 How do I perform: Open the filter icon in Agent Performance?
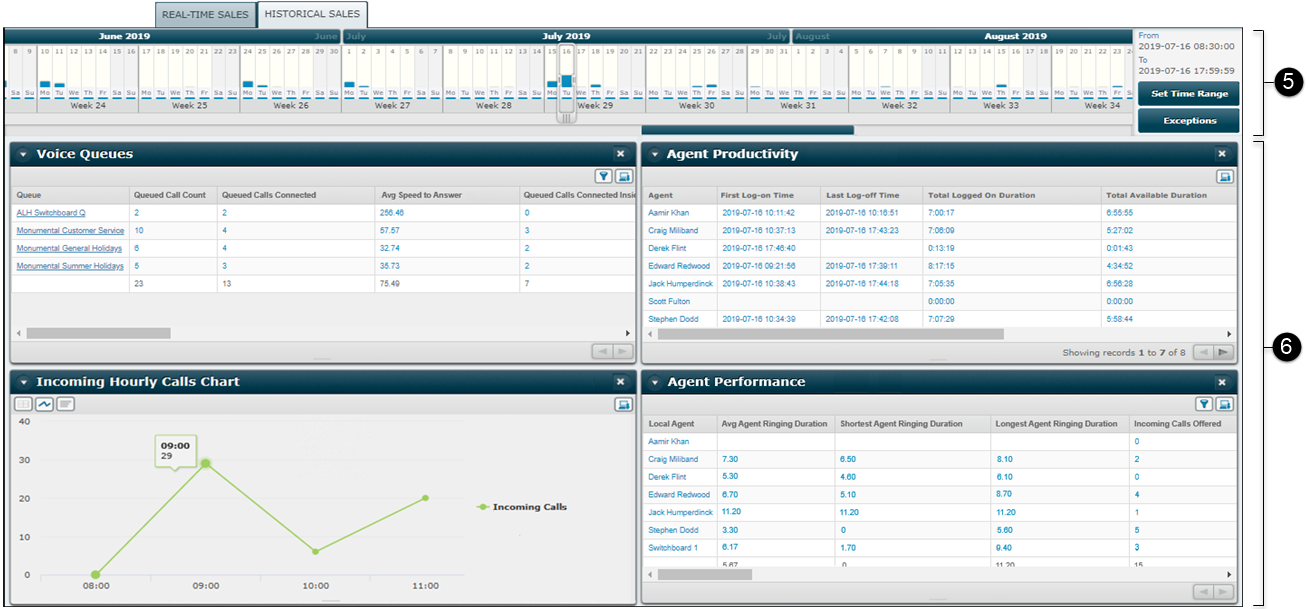[1205, 404]
